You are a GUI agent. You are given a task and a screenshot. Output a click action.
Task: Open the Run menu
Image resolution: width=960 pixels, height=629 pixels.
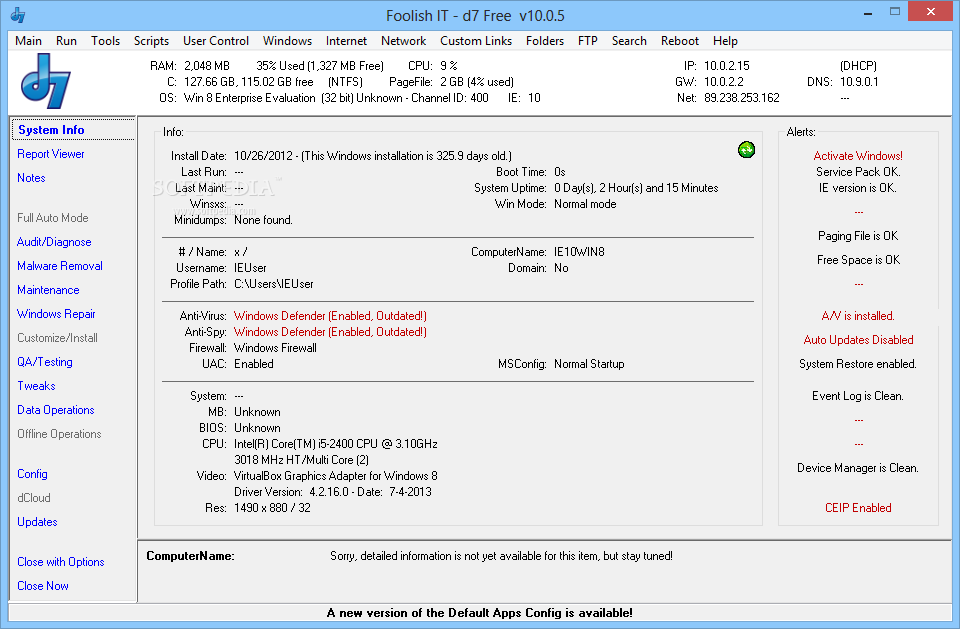coord(66,40)
